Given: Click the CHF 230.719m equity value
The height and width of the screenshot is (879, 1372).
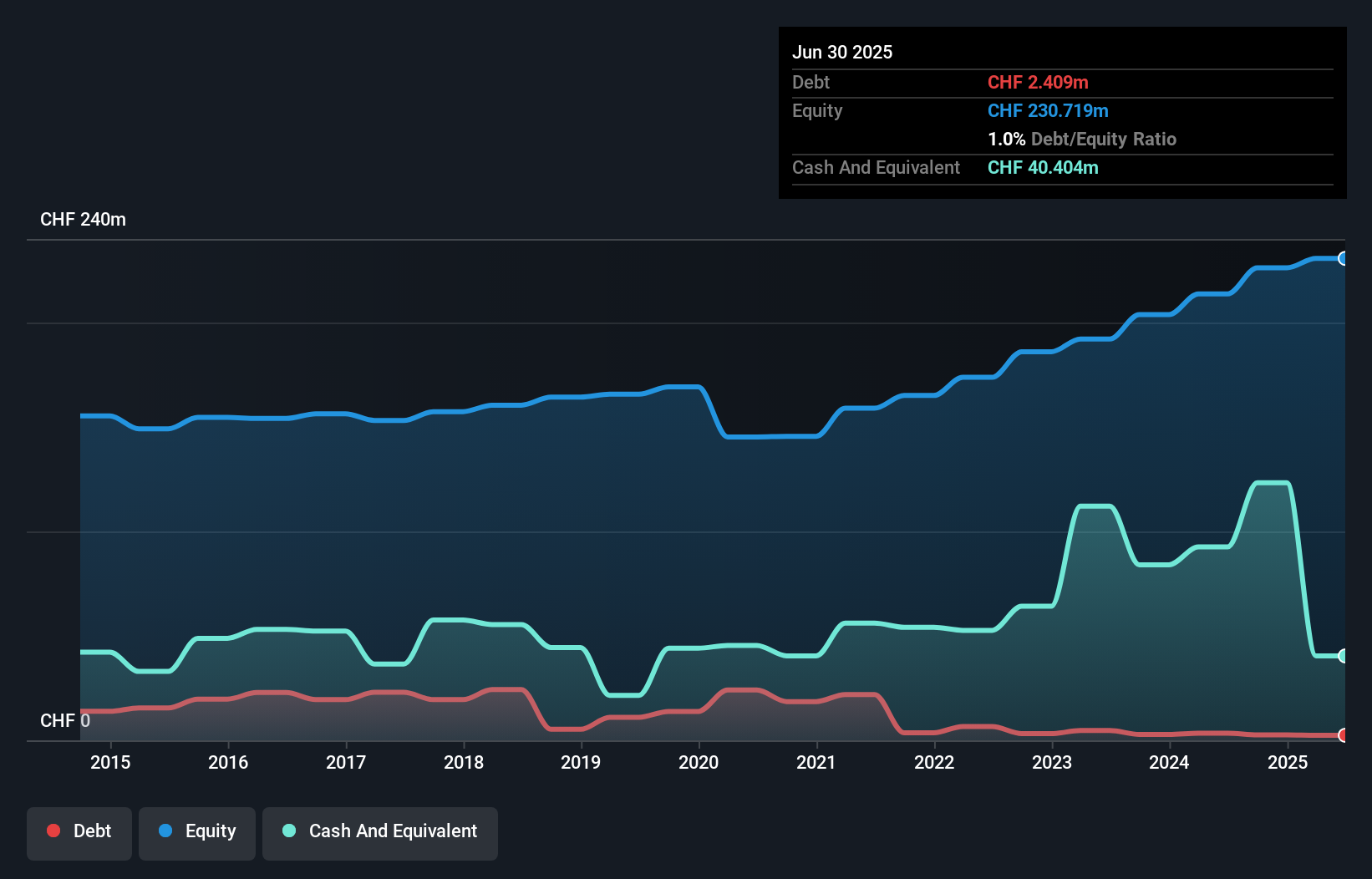Looking at the screenshot, I should click(x=1048, y=110).
